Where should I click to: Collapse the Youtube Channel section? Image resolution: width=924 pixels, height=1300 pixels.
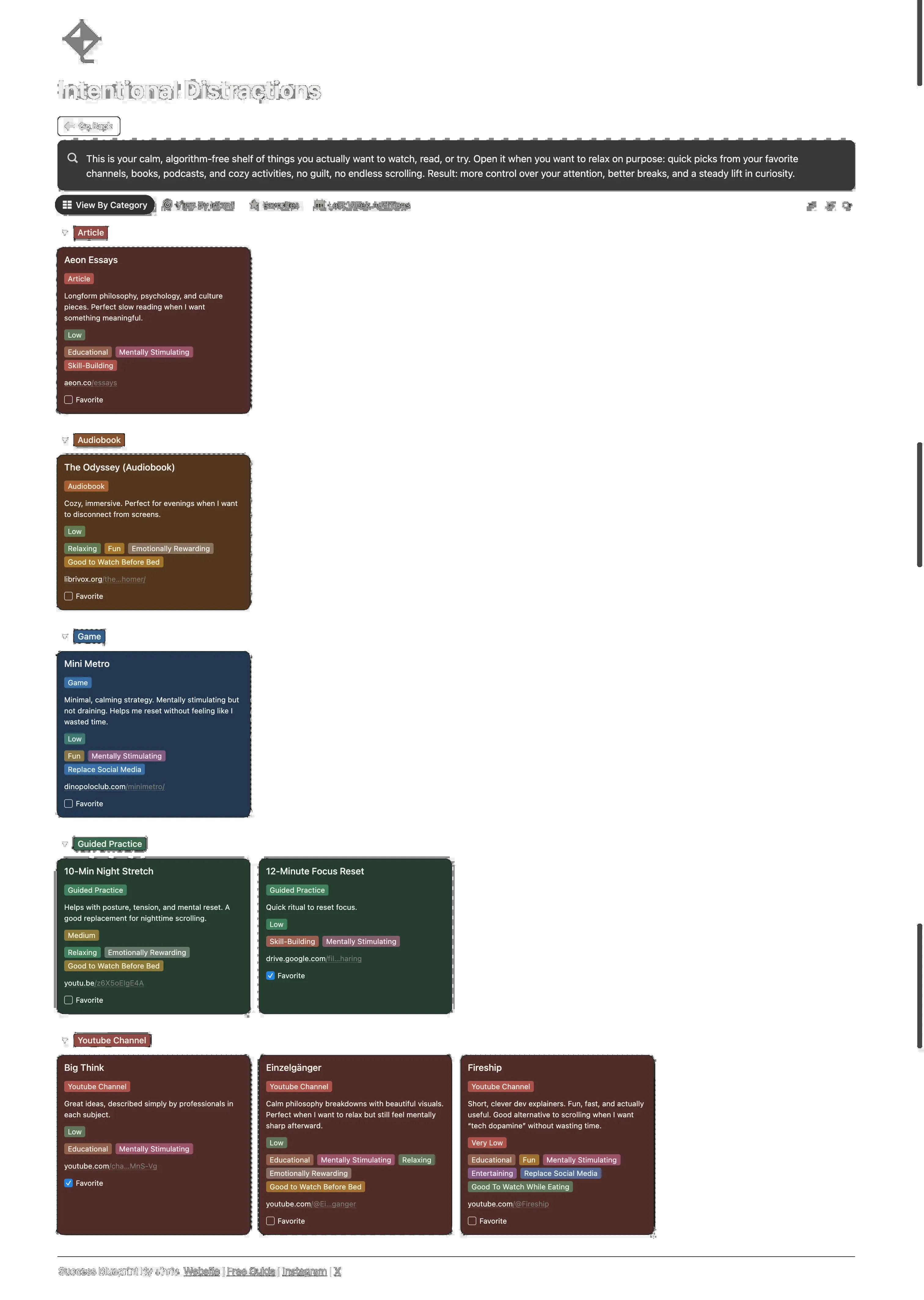(x=65, y=1039)
